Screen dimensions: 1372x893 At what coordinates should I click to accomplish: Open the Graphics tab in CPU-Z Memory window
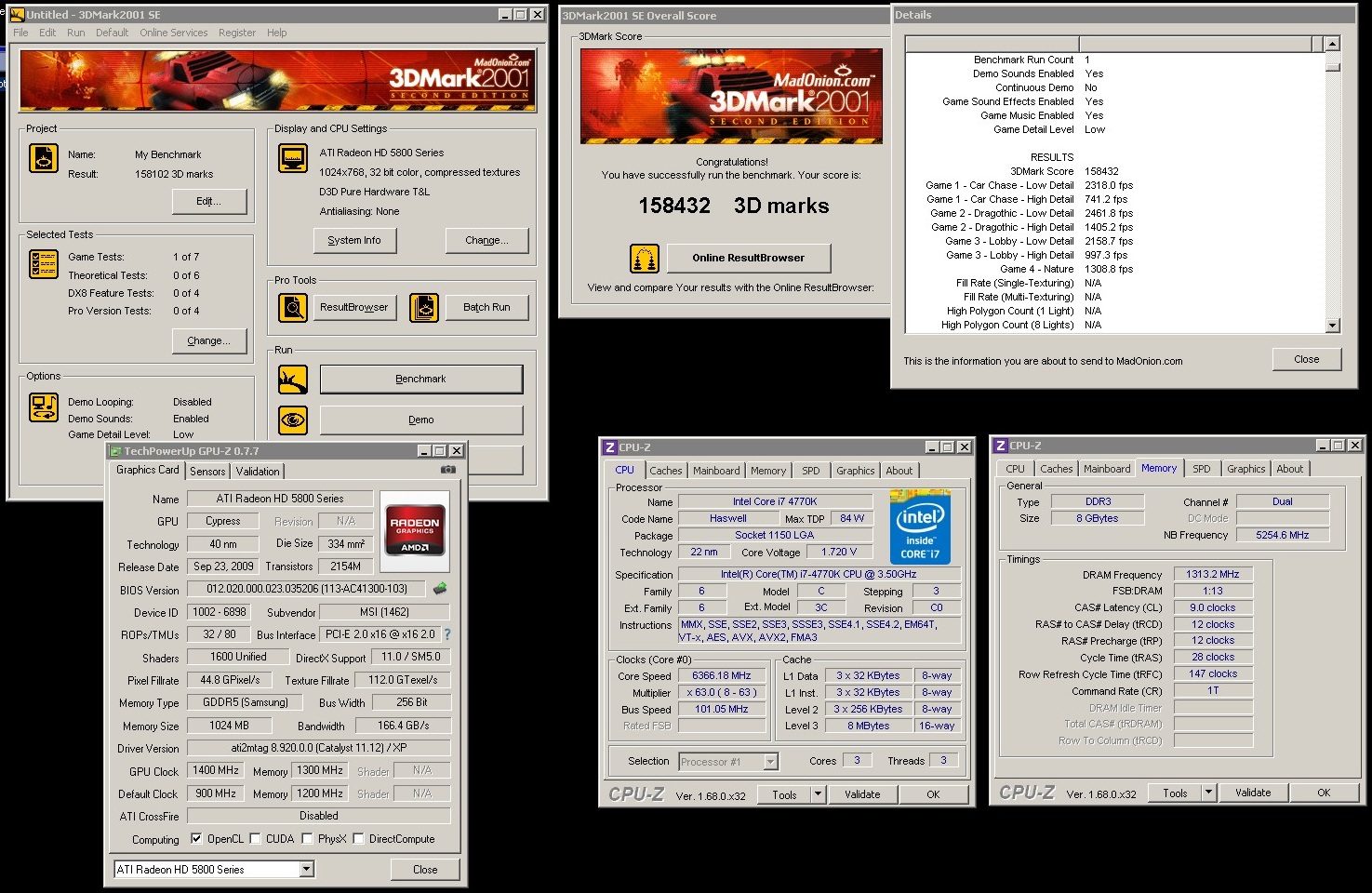tap(1245, 469)
